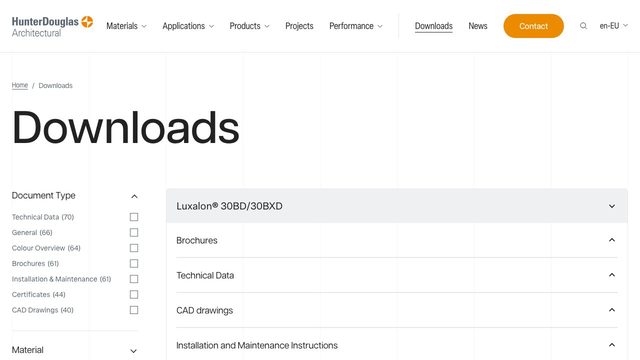Screen dimensions: 640x360
Task: Open the Applications navigation menu
Action: pos(188,26)
